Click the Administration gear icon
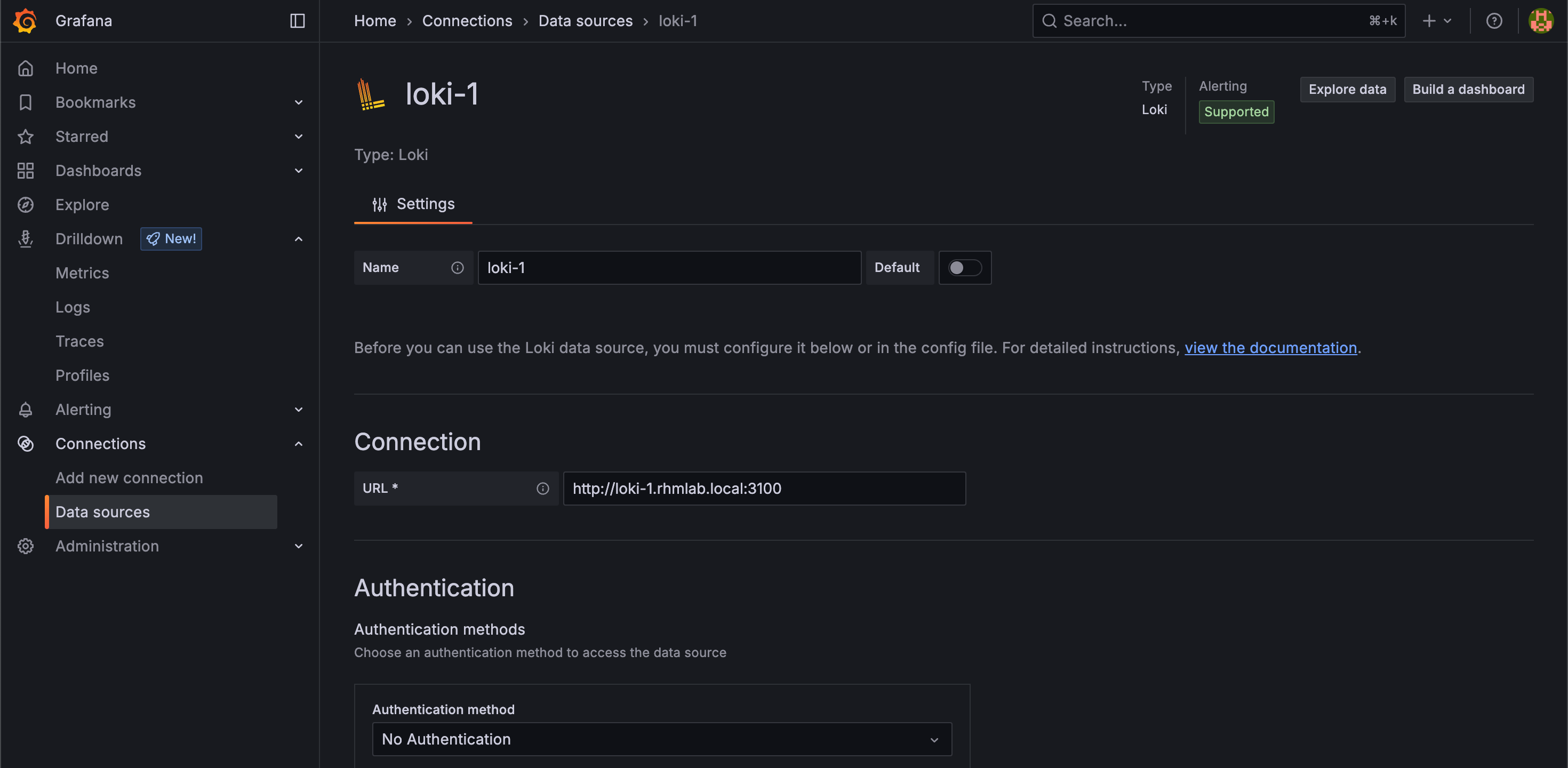Screen dimensions: 1568x768 tap(26, 546)
